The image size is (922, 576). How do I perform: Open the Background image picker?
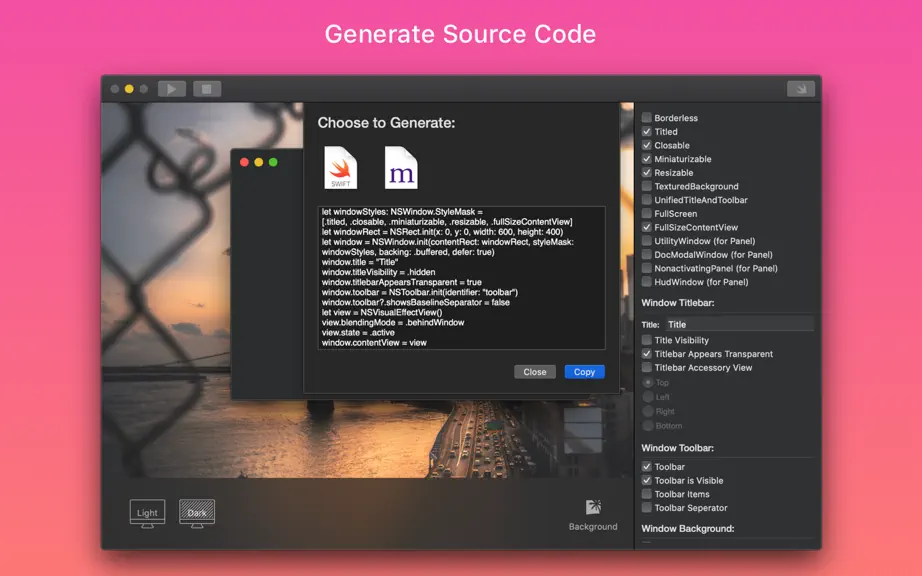[593, 515]
